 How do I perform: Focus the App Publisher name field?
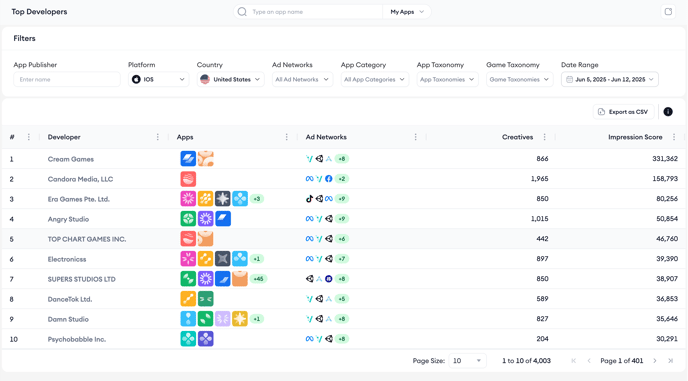click(67, 79)
